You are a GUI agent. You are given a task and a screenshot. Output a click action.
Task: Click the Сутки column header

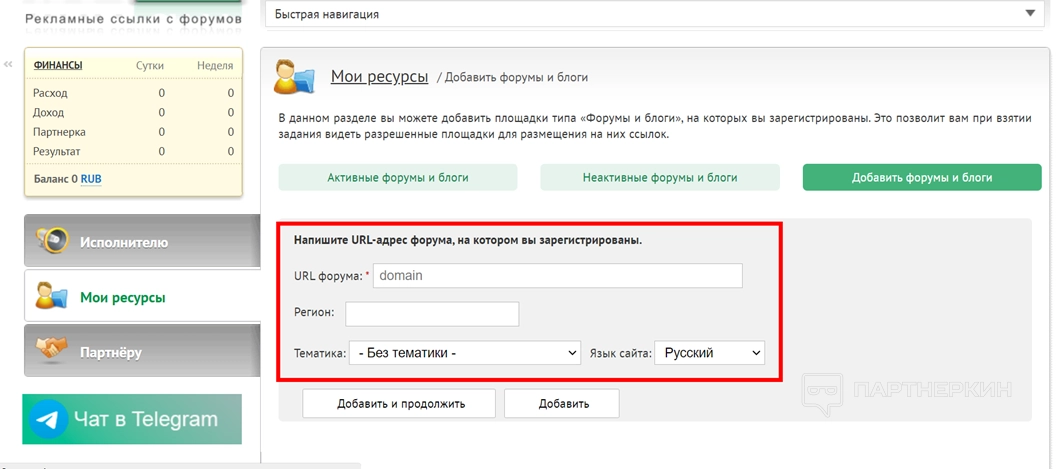point(150,66)
